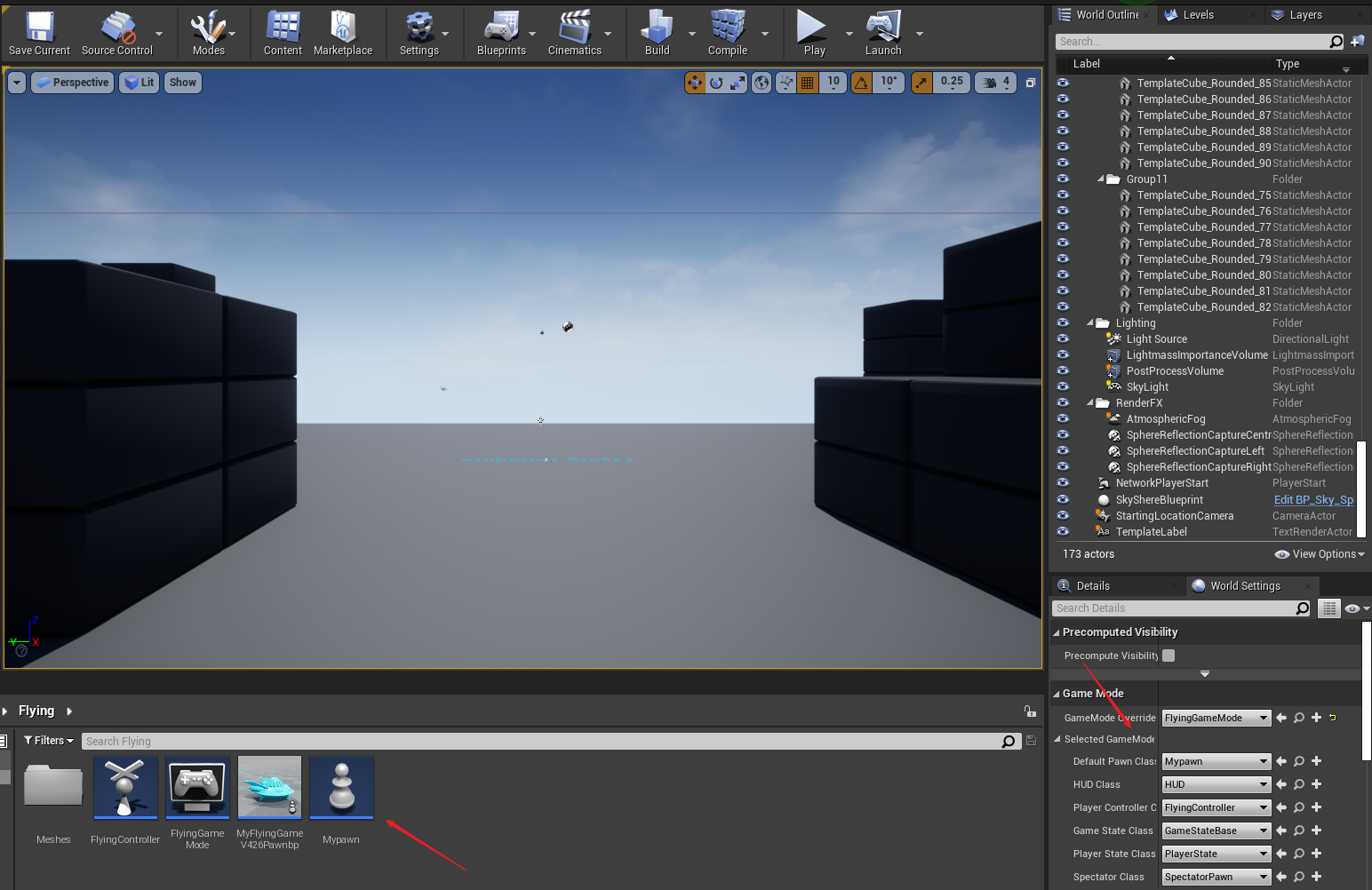Open the Lit view mode menu
This screenshot has height=890, width=1372.
point(140,83)
